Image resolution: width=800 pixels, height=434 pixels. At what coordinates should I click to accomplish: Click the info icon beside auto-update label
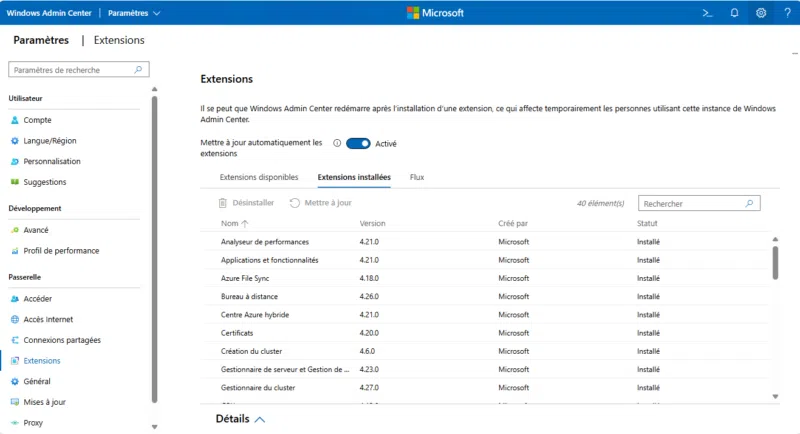tap(337, 143)
